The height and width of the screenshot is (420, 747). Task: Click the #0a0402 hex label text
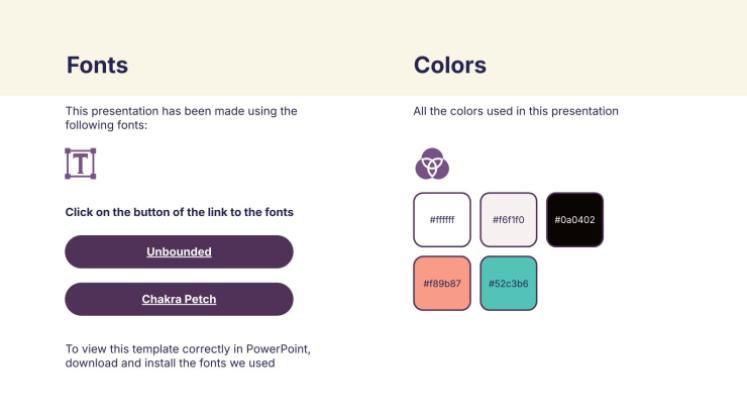[575, 220]
